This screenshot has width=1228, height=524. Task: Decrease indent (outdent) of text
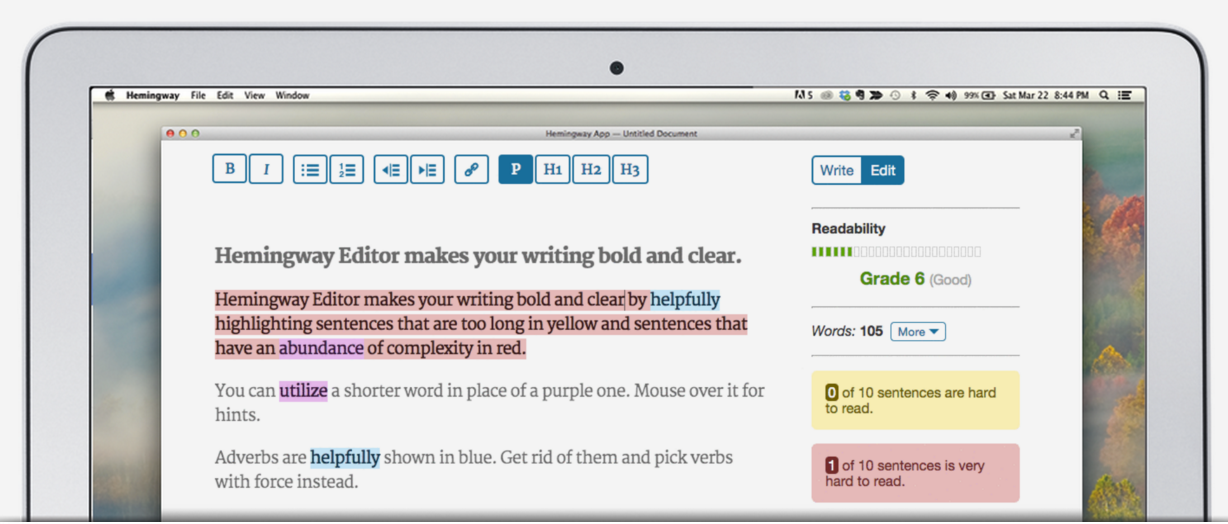pyautogui.click(x=391, y=169)
